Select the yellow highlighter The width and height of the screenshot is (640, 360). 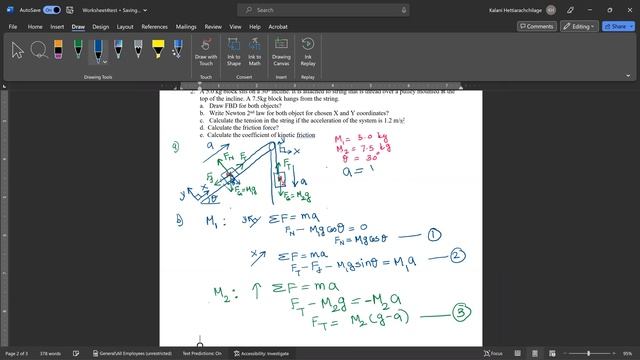click(x=158, y=50)
